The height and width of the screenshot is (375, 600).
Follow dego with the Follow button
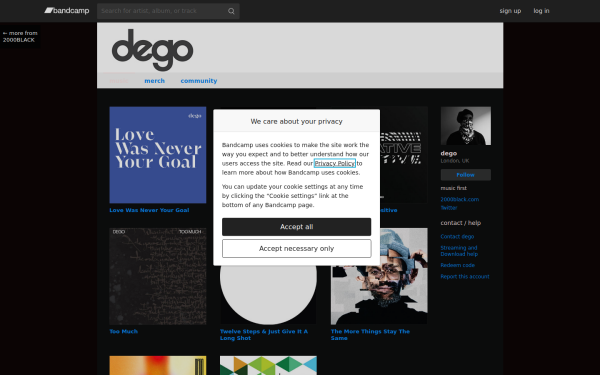[466, 175]
